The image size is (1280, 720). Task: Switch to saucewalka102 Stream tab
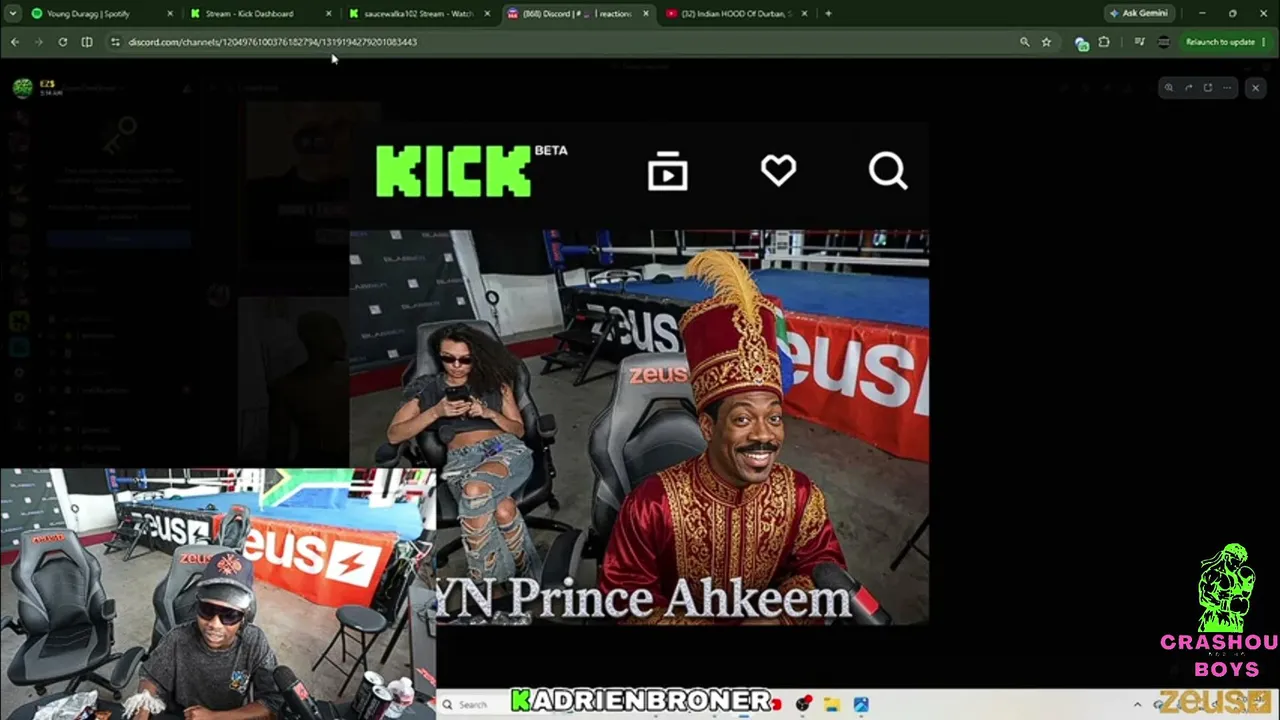pos(420,14)
